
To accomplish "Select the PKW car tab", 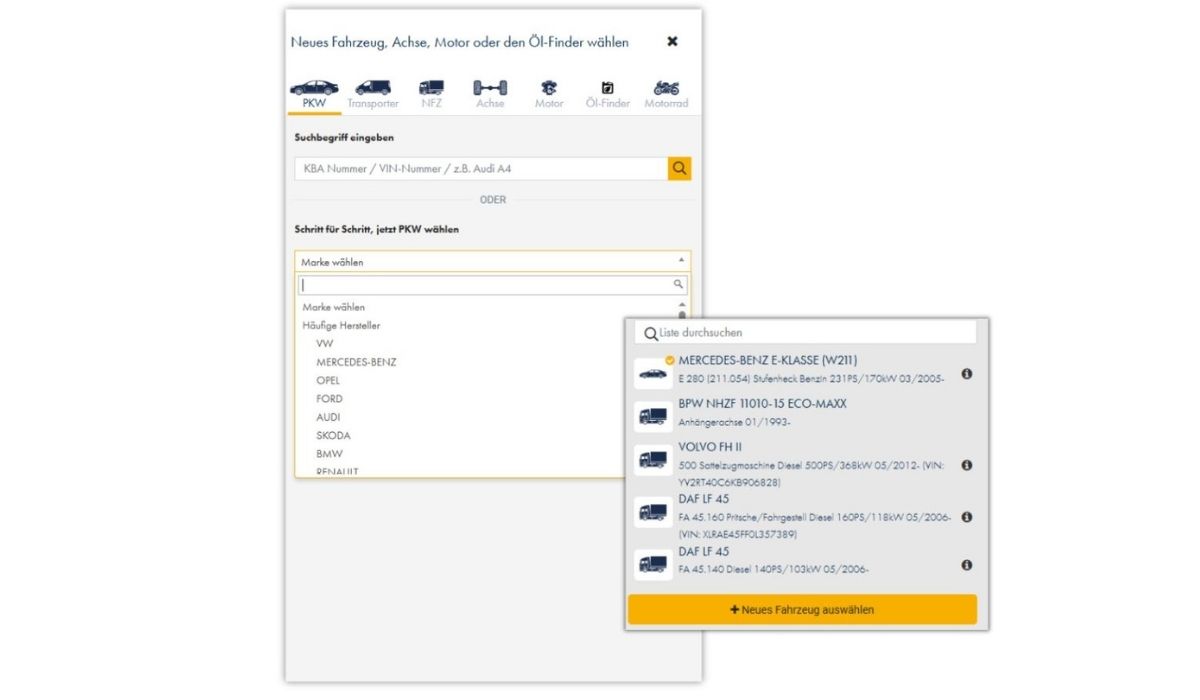I will tap(314, 94).
